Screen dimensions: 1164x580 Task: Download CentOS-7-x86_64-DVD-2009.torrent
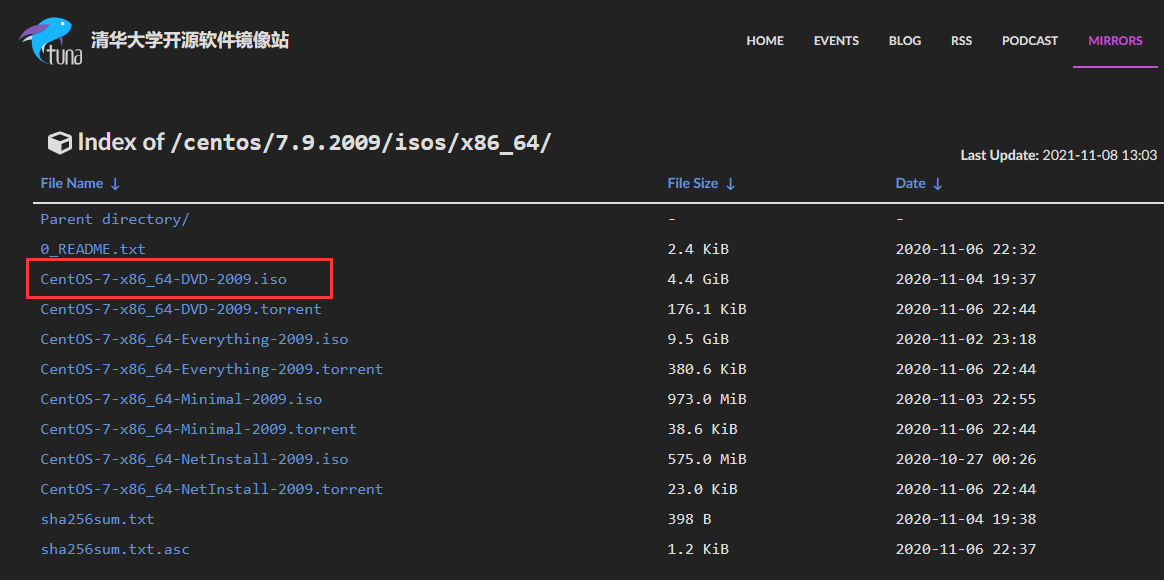pos(180,308)
